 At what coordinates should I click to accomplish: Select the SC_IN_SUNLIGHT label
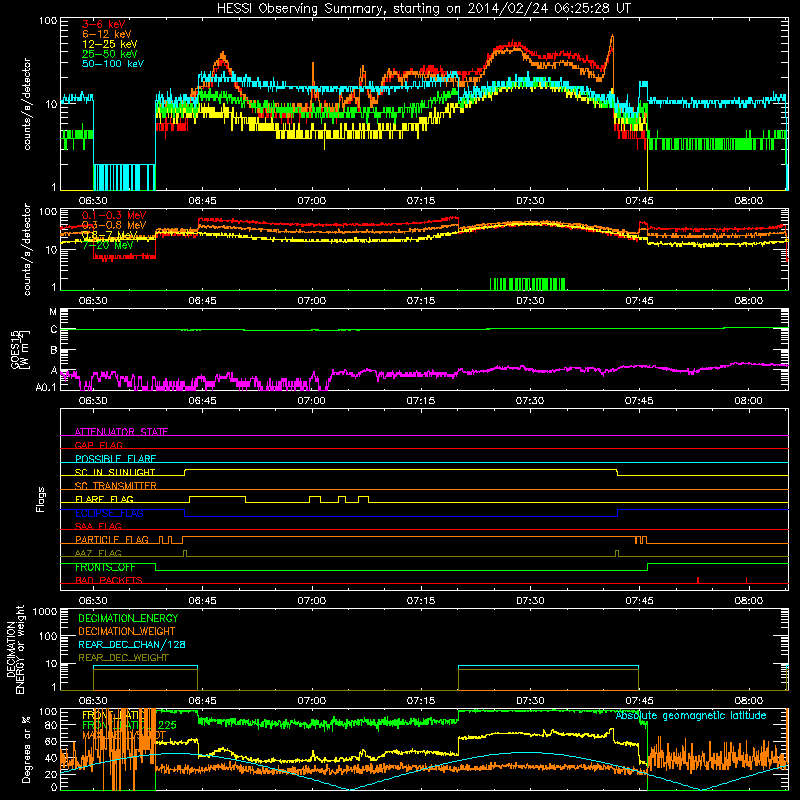[x=115, y=472]
